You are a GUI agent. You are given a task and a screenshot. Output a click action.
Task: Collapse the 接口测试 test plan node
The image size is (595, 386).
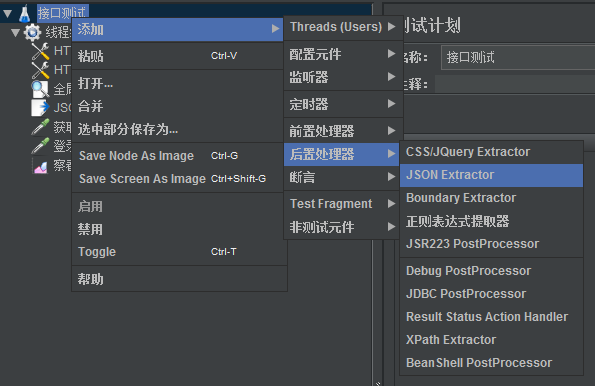7,14
